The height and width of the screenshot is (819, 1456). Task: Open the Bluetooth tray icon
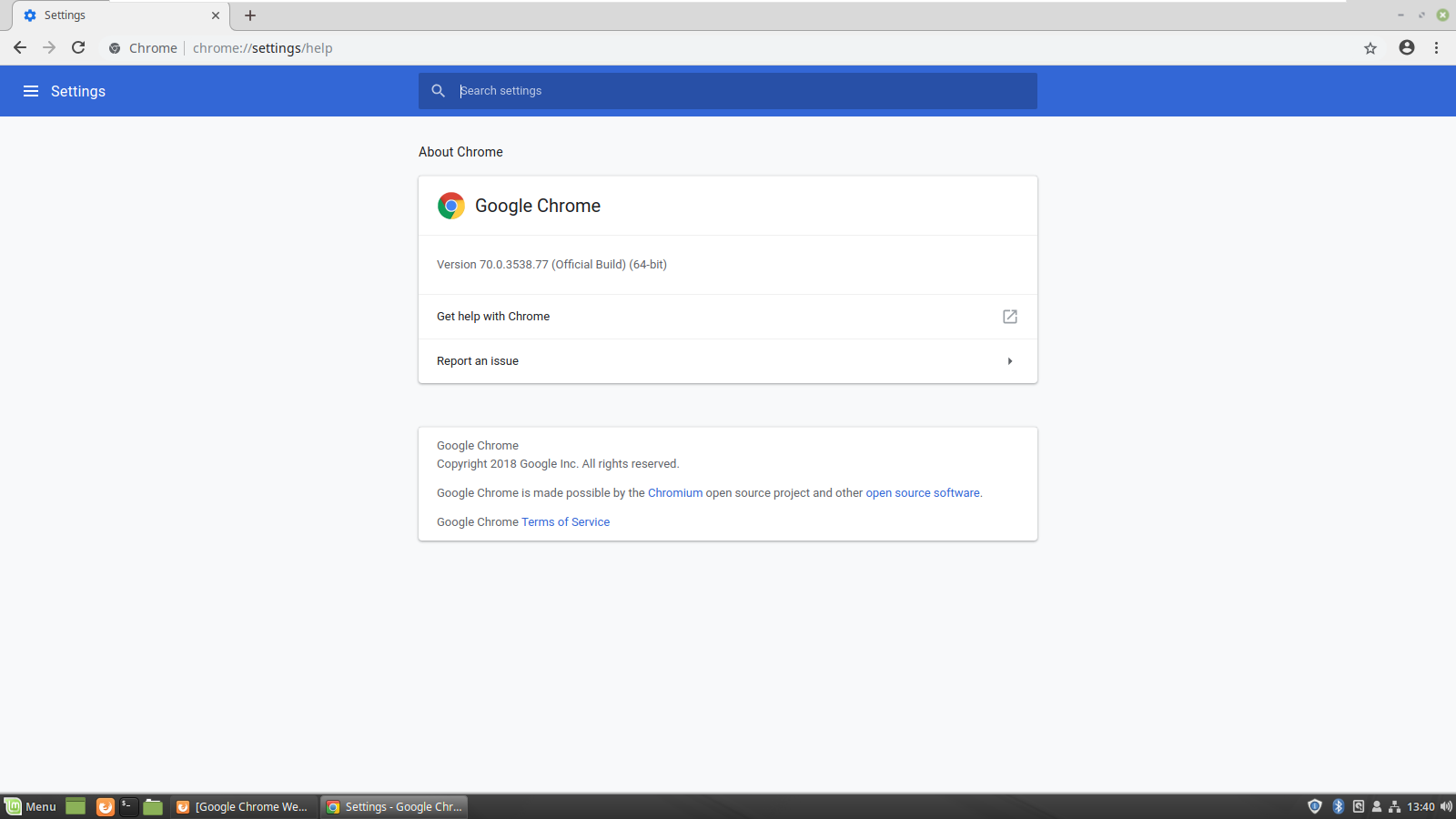pos(1339,806)
